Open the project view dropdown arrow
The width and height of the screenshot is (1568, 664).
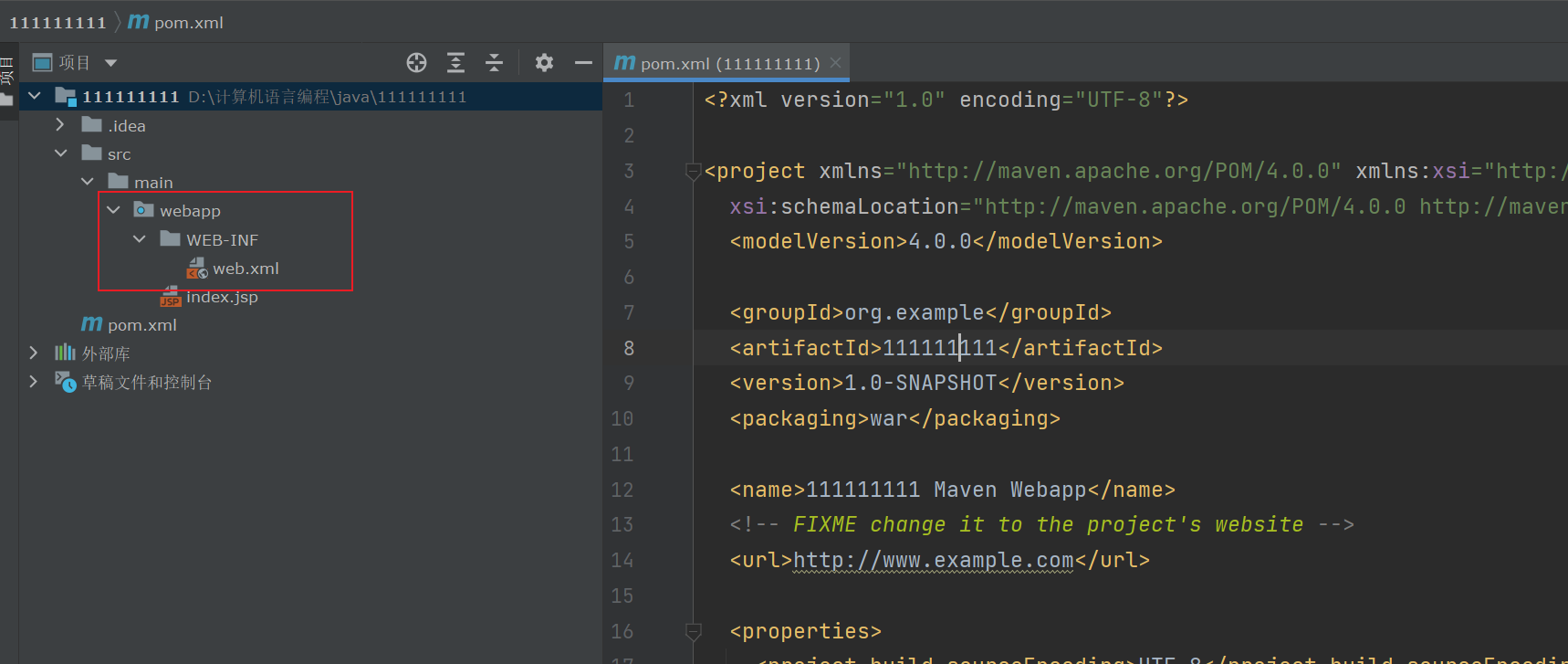(x=110, y=63)
